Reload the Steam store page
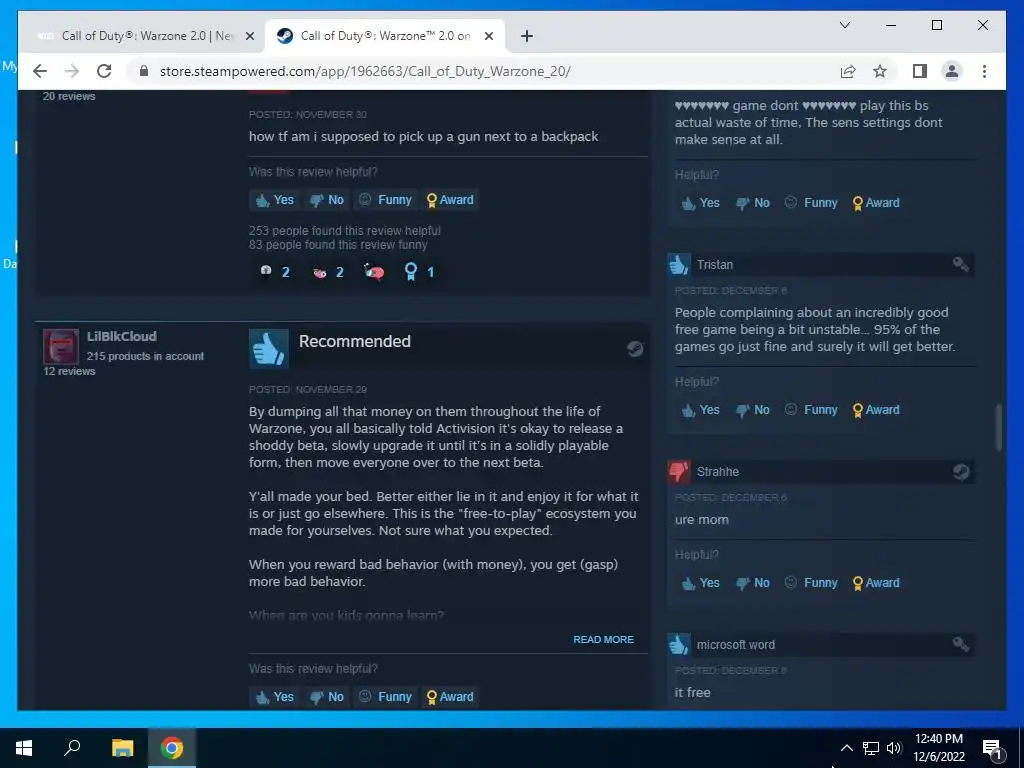1024x768 pixels. click(x=104, y=71)
